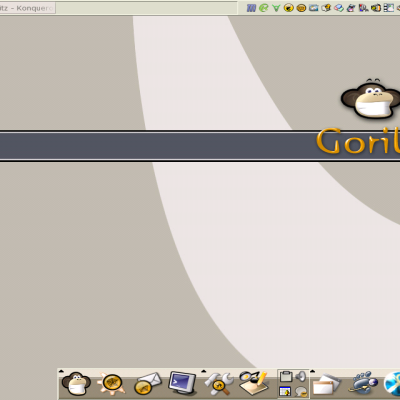400x400 pixels.
Task: Click the Klipper clipboard applet icon
Action: (x=286, y=376)
